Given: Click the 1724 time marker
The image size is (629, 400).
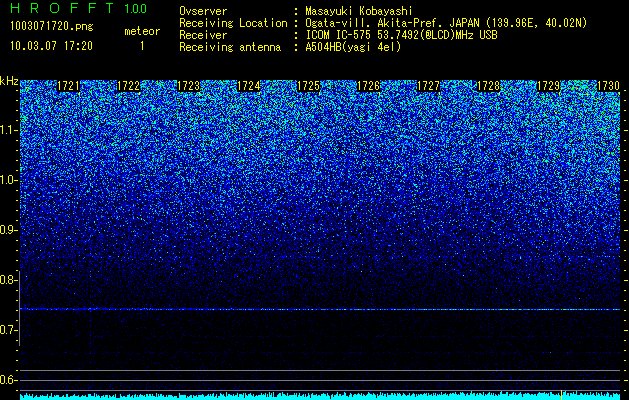Looking at the screenshot, I should pos(249,86).
